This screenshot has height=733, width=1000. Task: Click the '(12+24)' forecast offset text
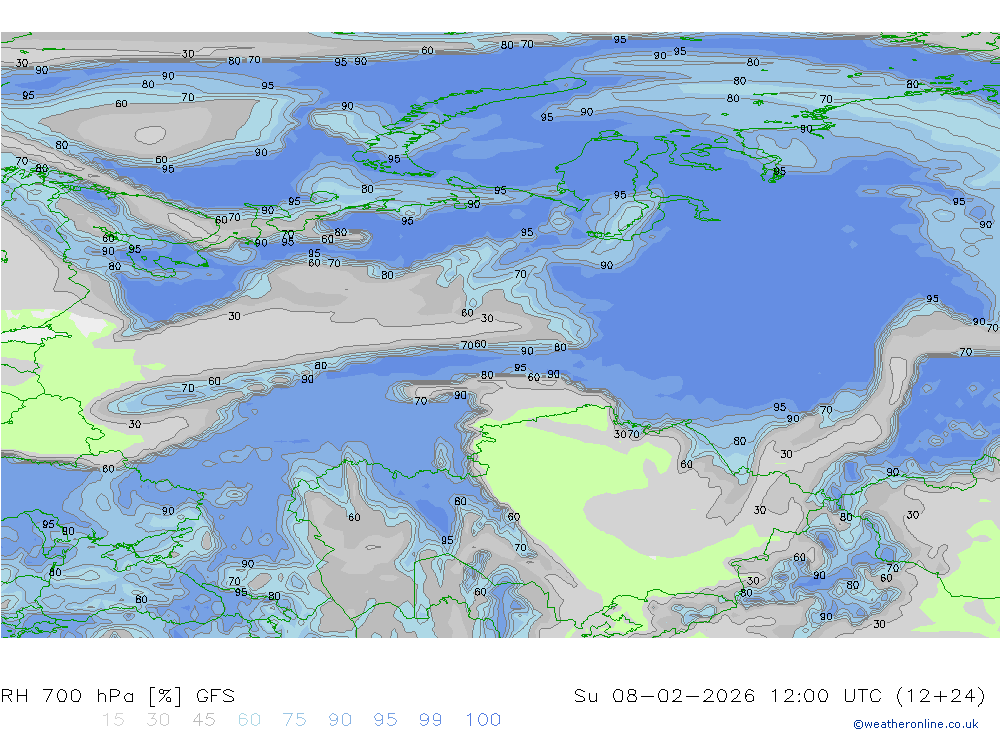pyautogui.click(x=941, y=695)
